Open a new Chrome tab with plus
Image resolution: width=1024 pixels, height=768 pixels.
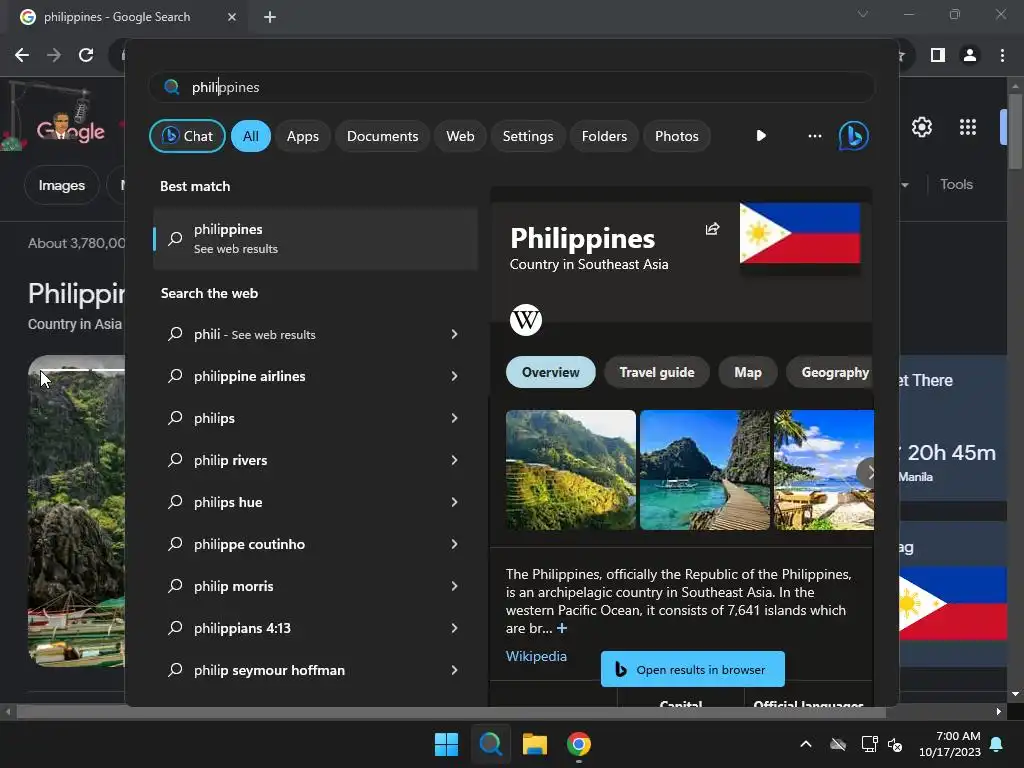(x=270, y=17)
